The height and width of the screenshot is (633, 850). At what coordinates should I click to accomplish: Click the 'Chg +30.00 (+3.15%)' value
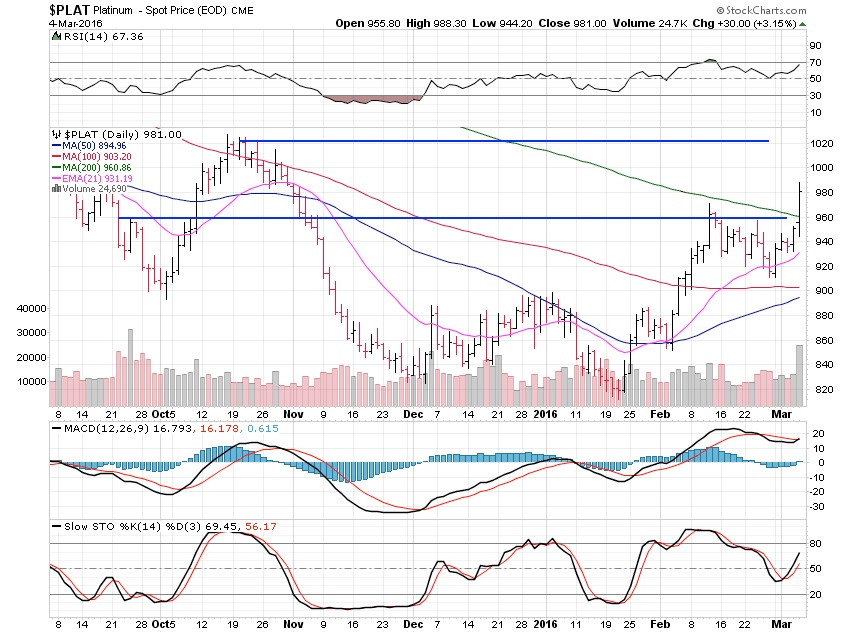click(745, 23)
